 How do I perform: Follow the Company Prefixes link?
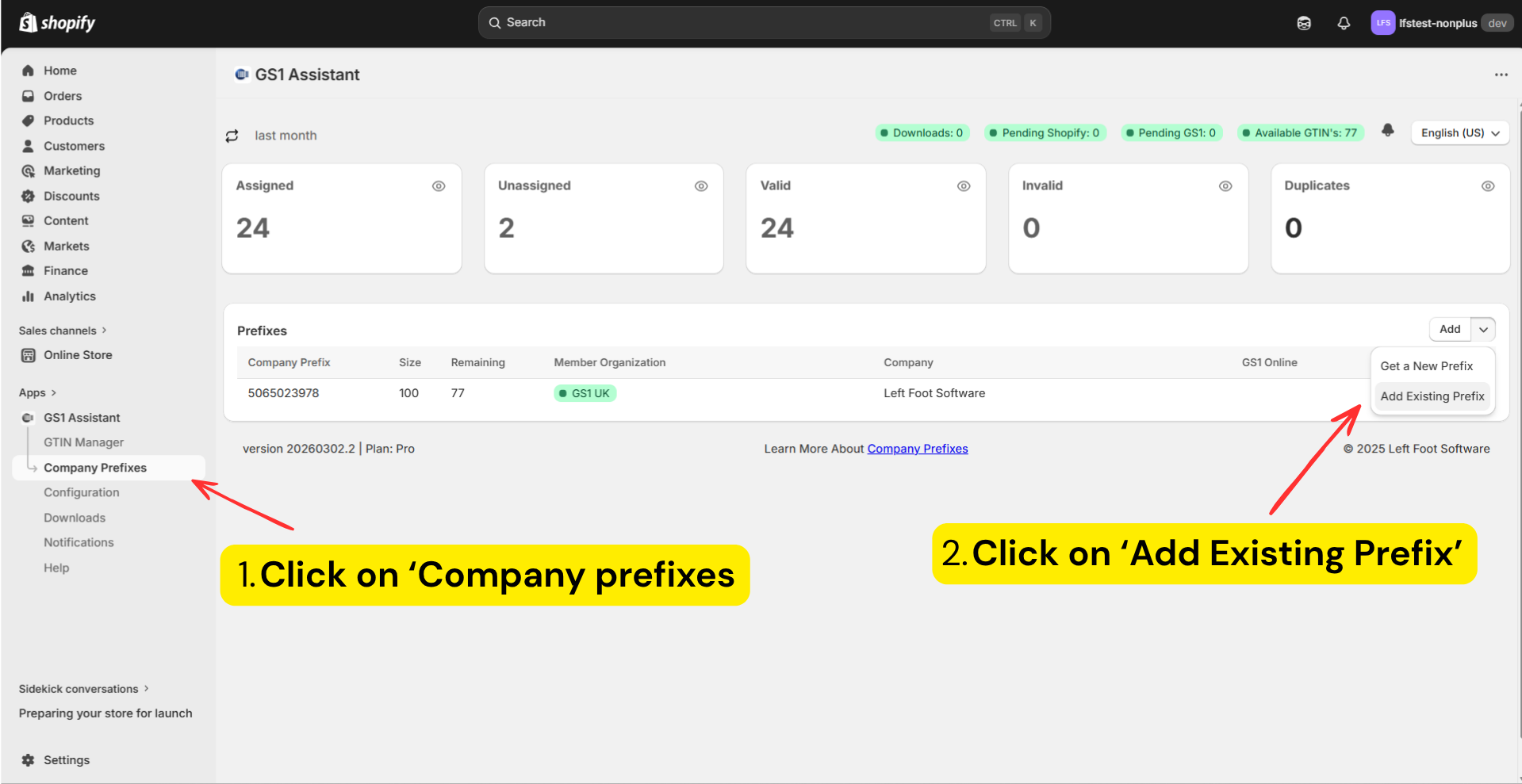tap(918, 449)
